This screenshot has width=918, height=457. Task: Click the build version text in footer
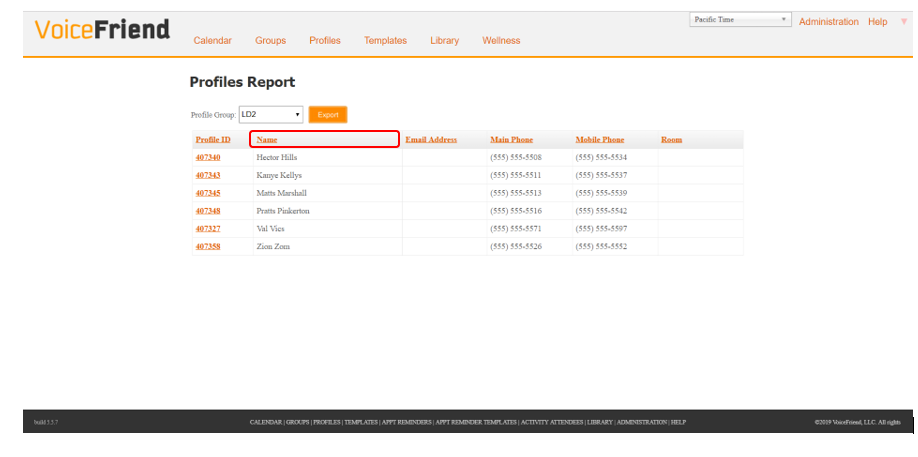tap(46, 422)
